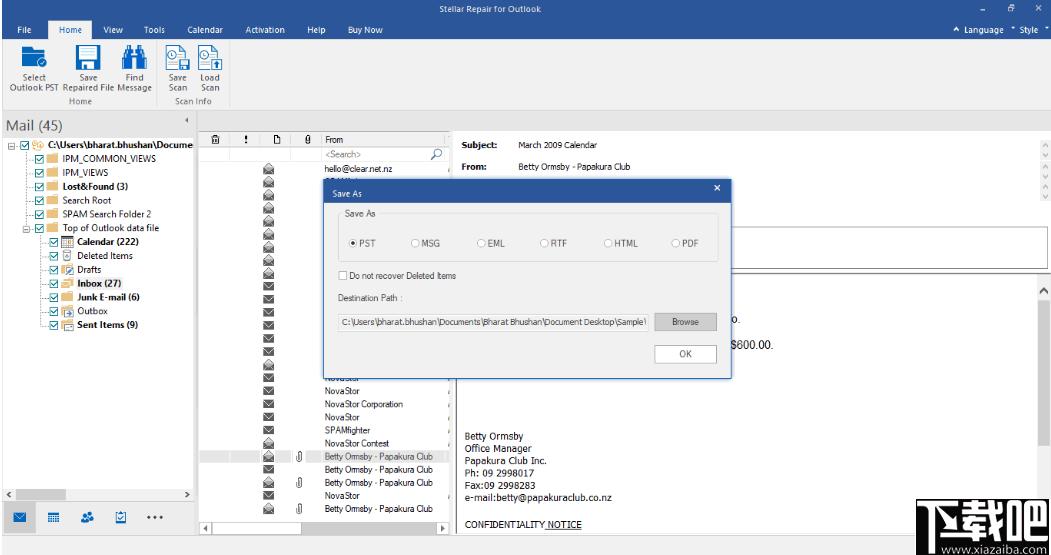Screen dimensions: 1051x555
Task: Click Buy Now tab
Action: click(x=365, y=29)
